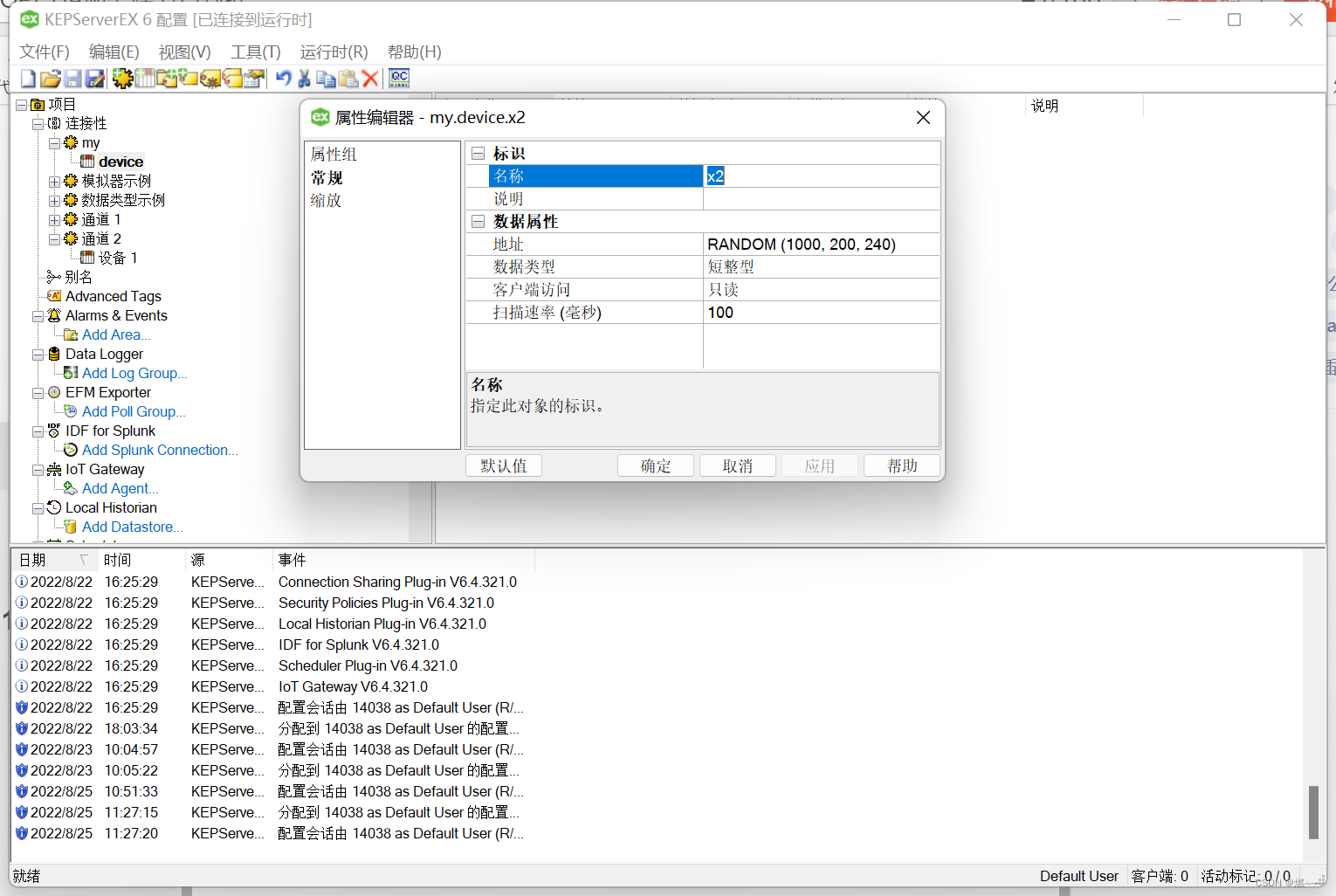
Task: Open the 运行时(R) menu
Action: [x=334, y=52]
